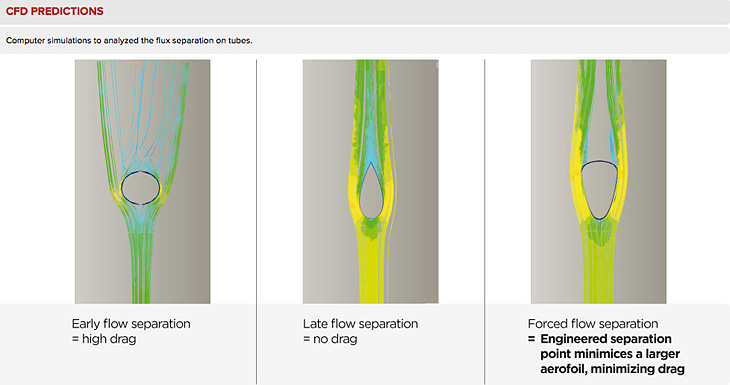The width and height of the screenshot is (730, 385).
Task: Click the teardrop tube cross-section outline
Action: 371,190
